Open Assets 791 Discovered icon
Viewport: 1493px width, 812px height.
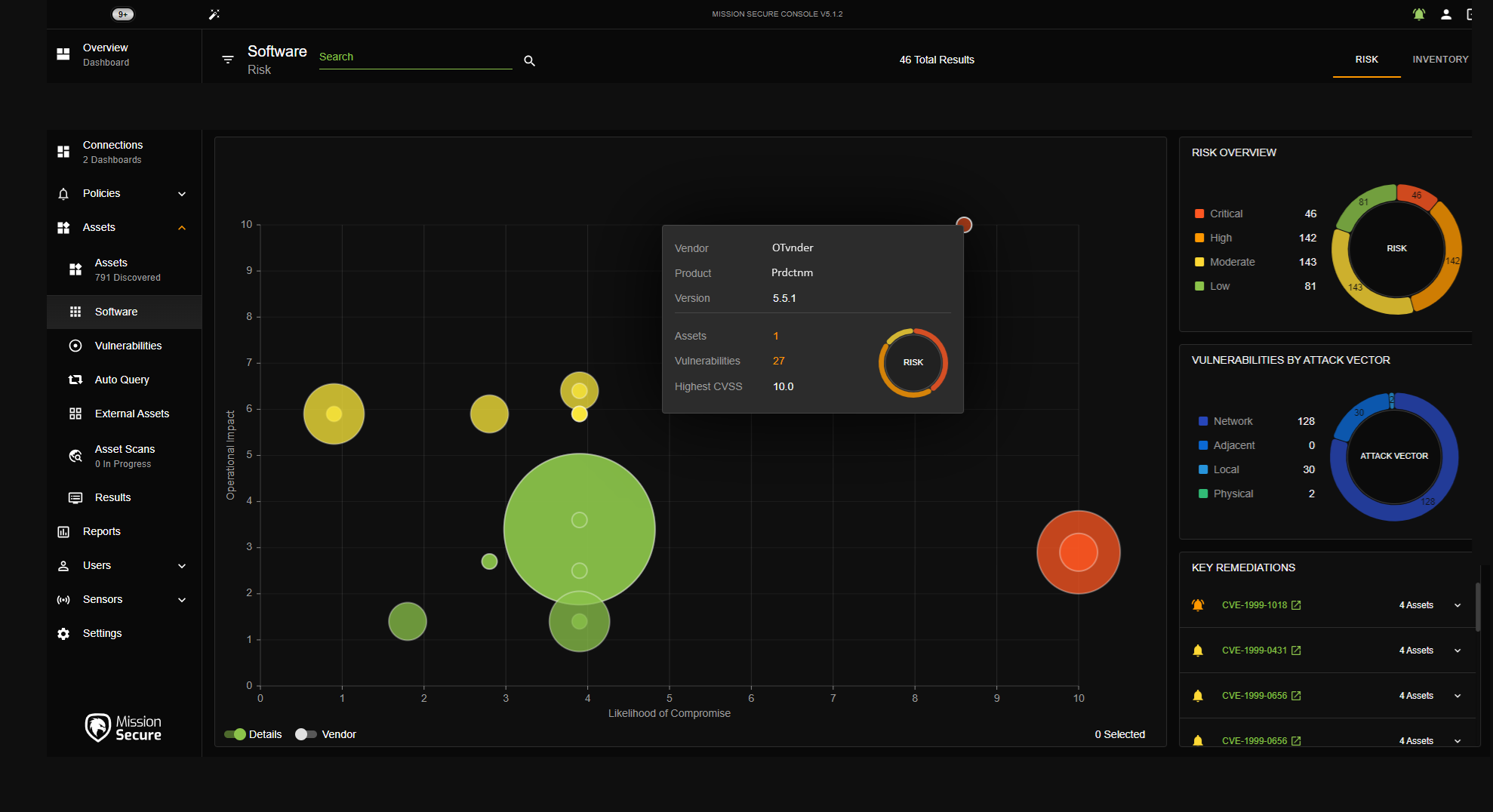click(75, 269)
